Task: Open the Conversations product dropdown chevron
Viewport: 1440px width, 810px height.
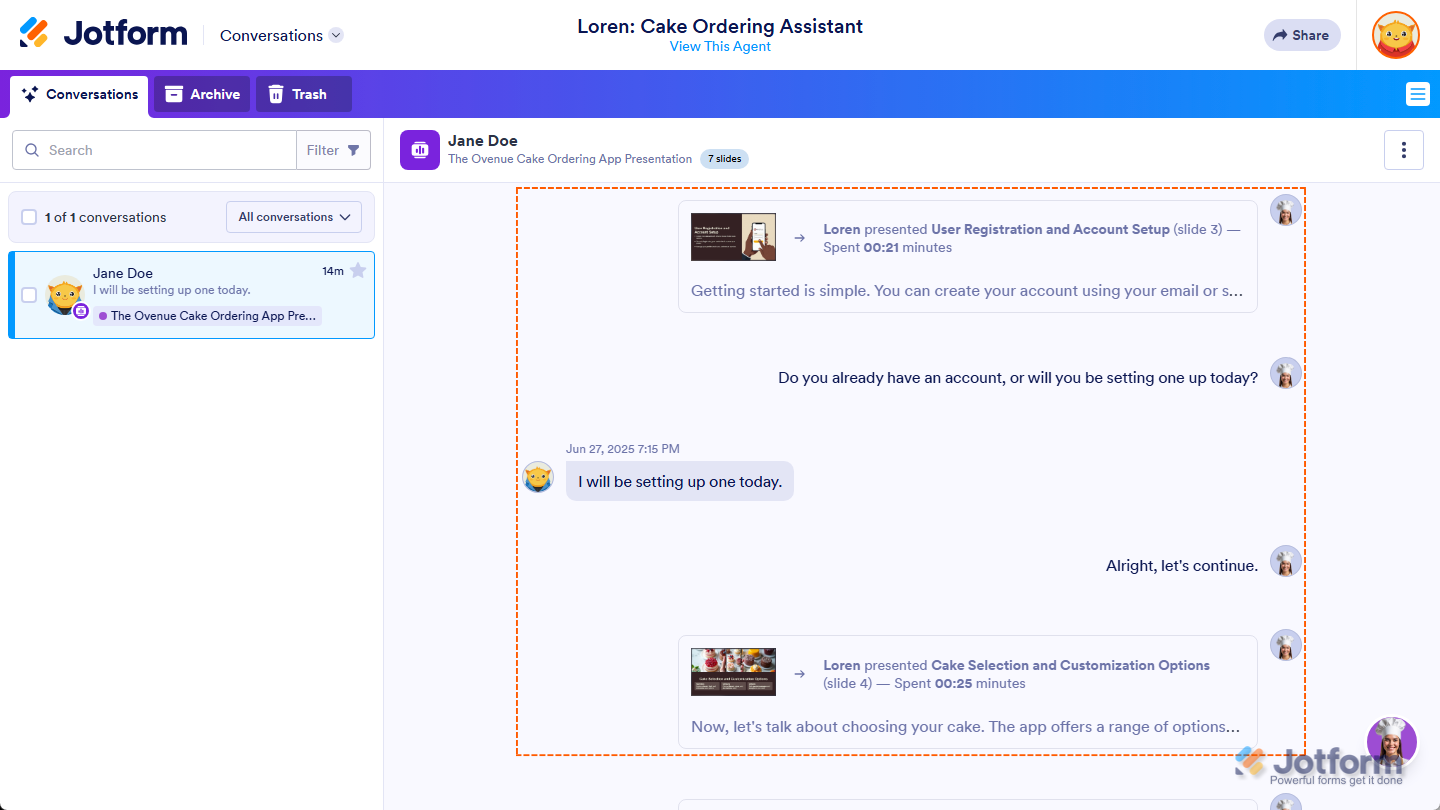Action: 336,35
